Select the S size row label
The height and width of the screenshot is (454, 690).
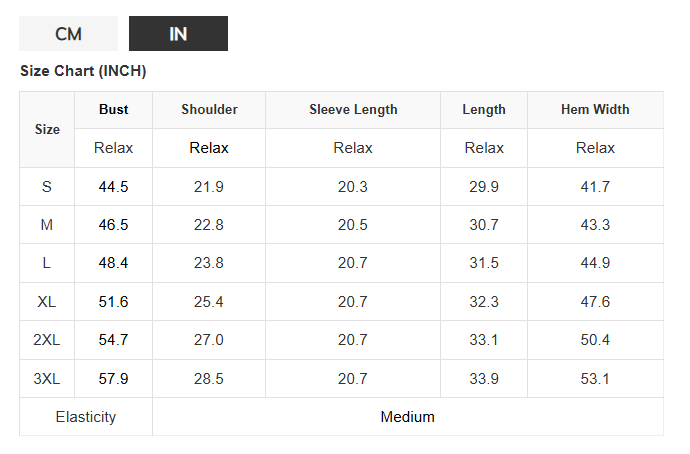(x=47, y=187)
